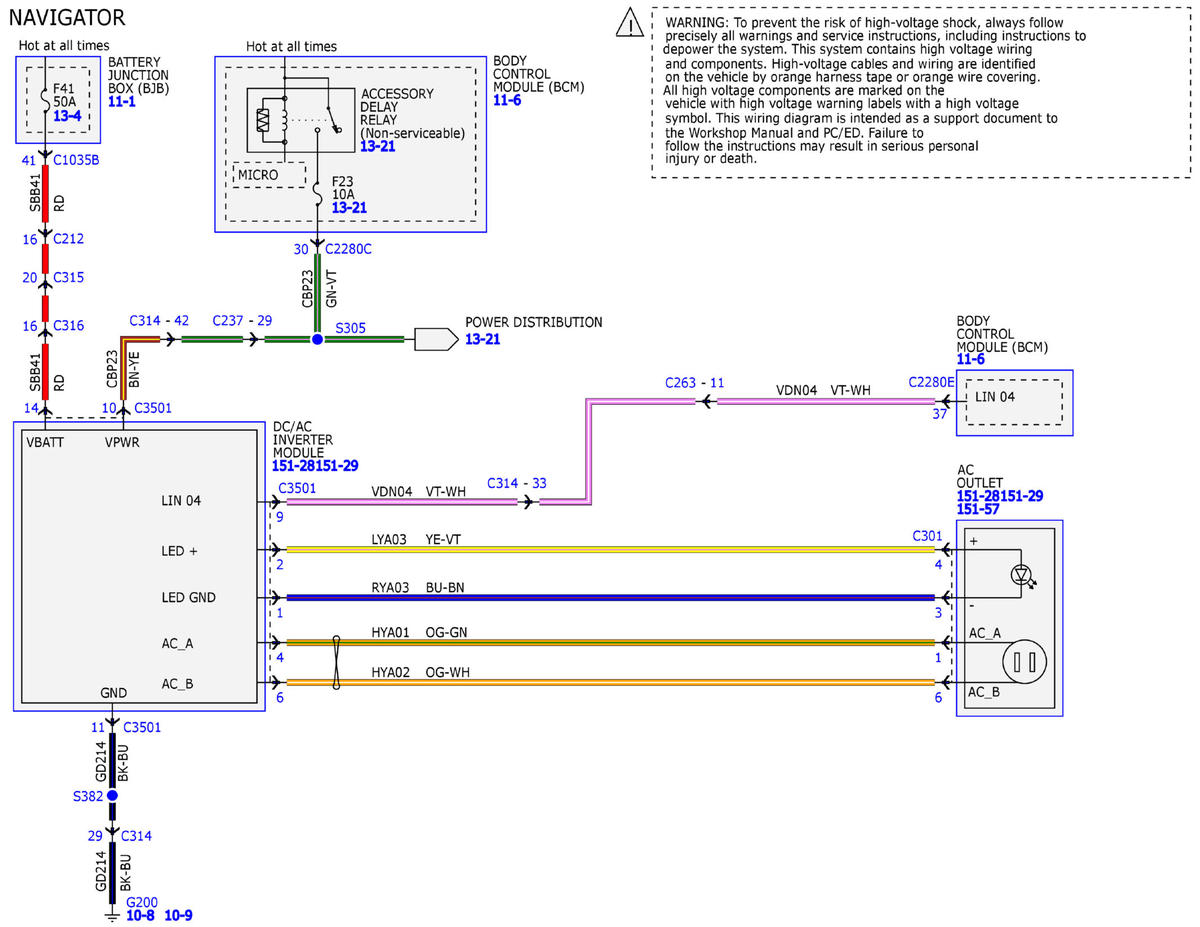
Task: Select wire label RYA03 BU-BN
Action: click(x=418, y=587)
